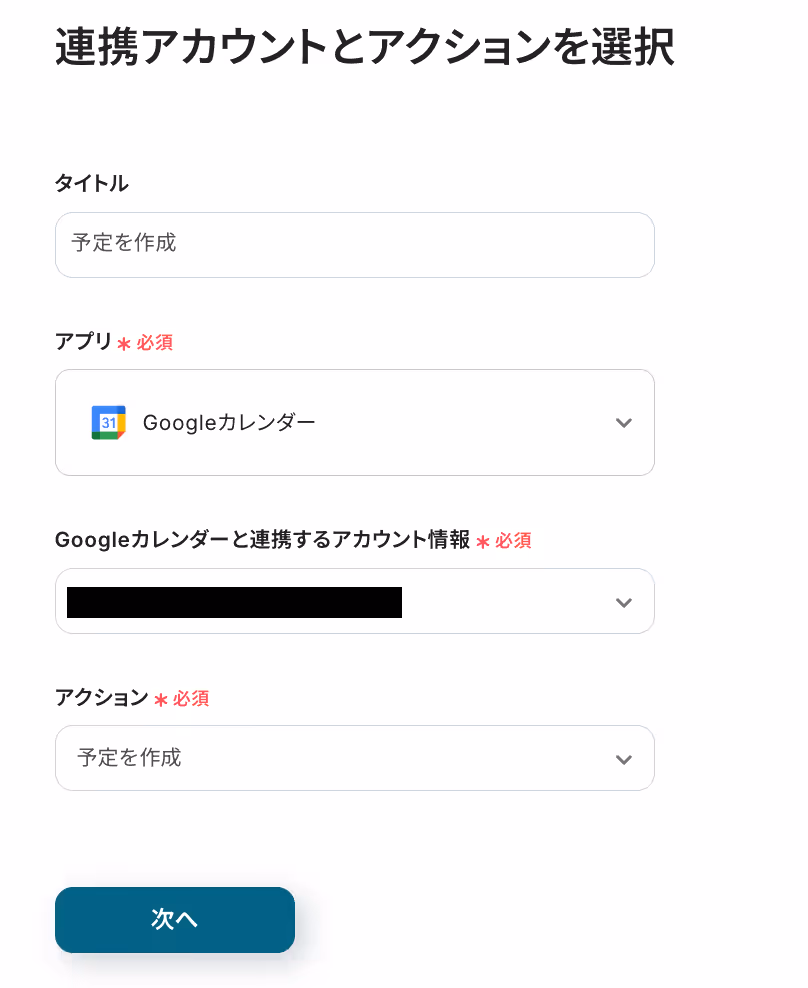Click the Google Calendar app icon
This screenshot has height=988, width=808.
click(x=108, y=422)
